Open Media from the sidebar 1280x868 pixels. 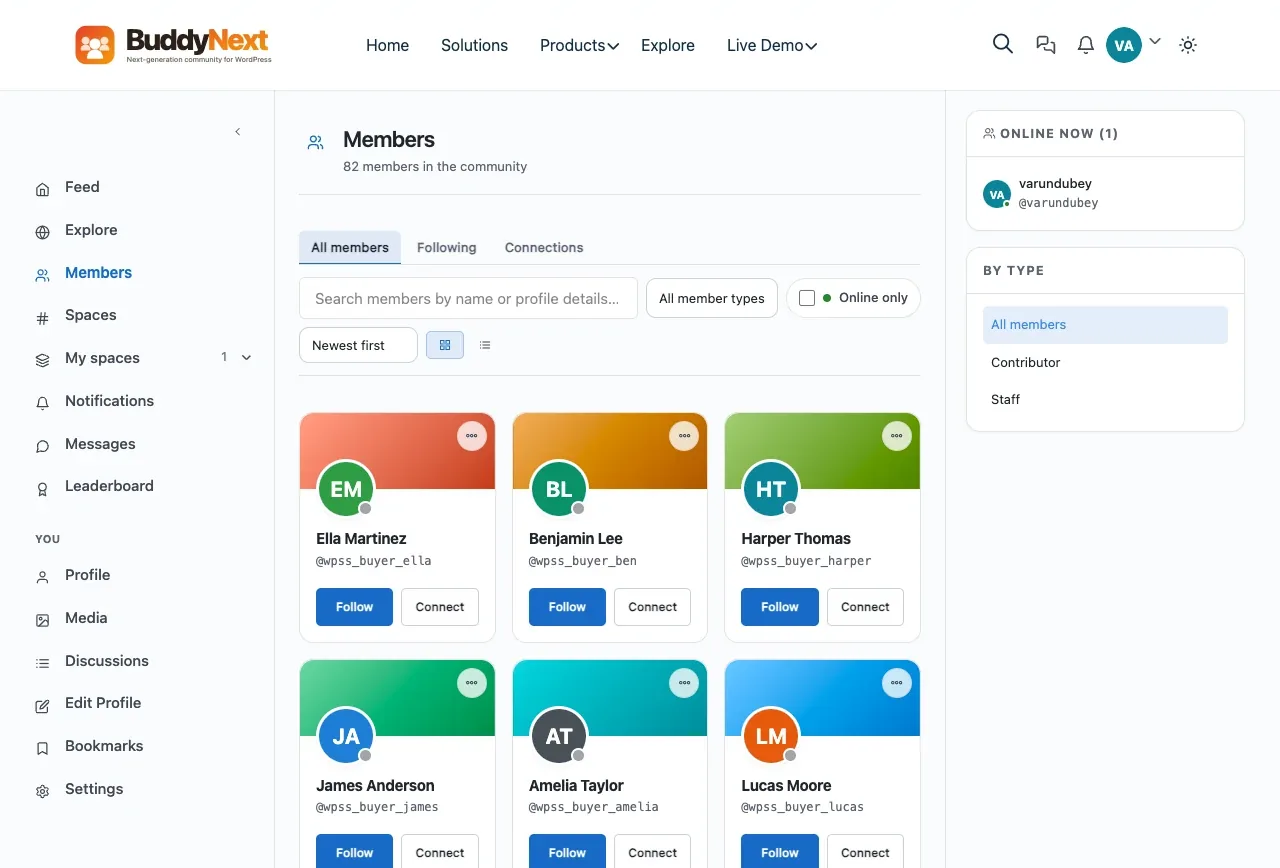pos(86,618)
